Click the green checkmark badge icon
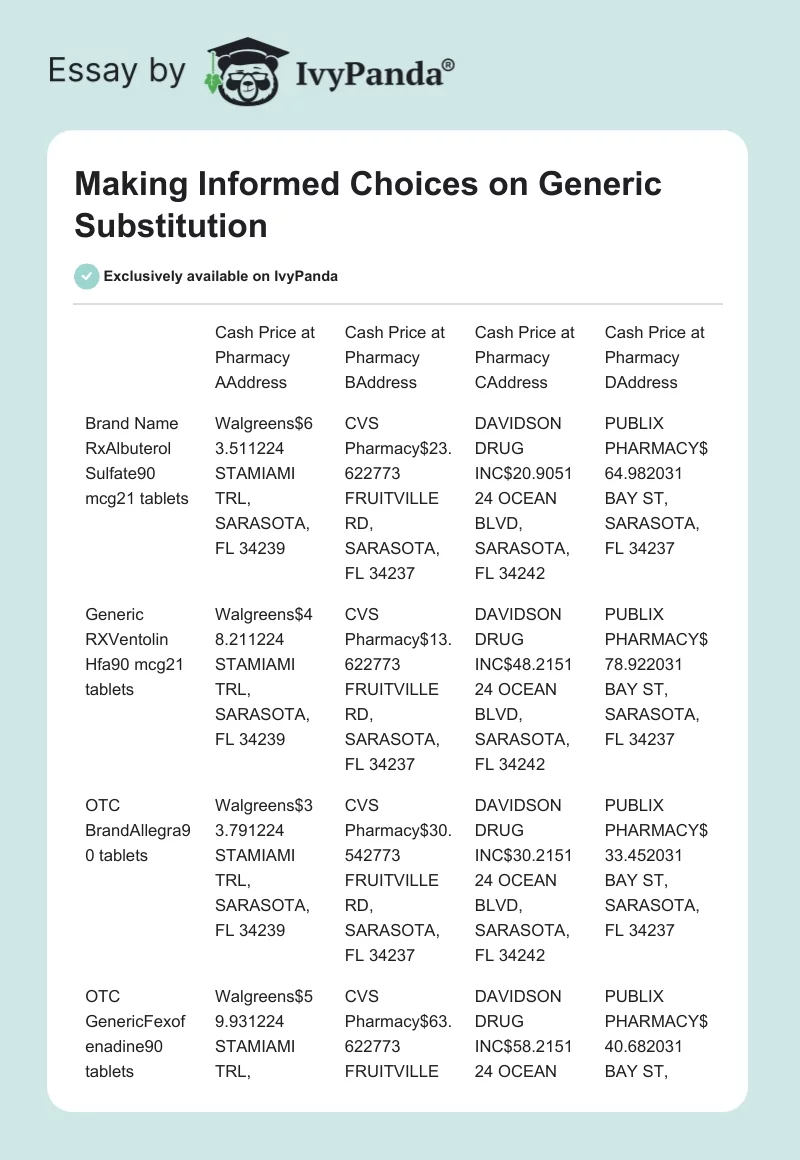Image resolution: width=800 pixels, height=1160 pixels. pyautogui.click(x=87, y=276)
